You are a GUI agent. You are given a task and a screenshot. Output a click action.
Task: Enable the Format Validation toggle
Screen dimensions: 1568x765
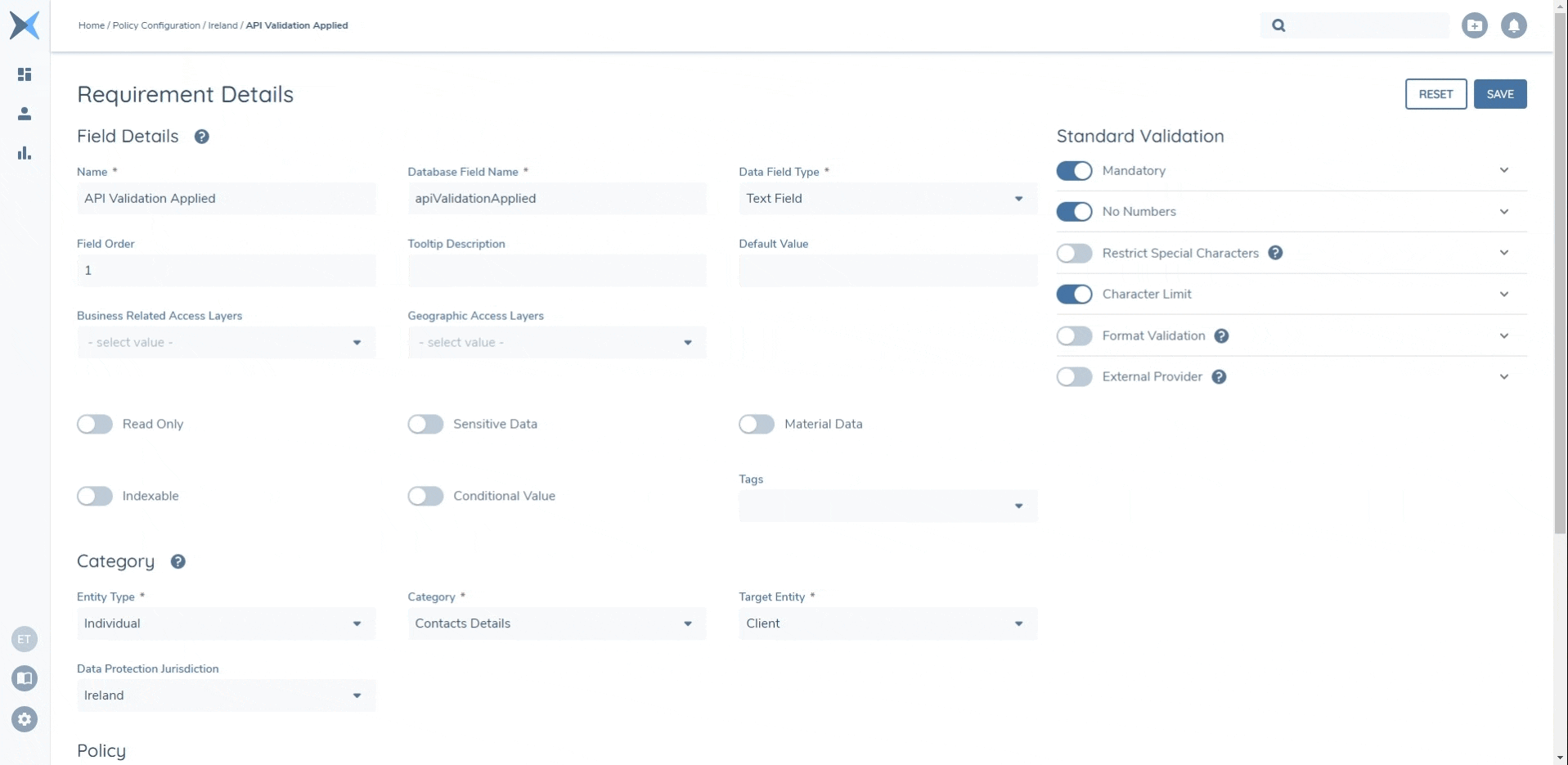(1075, 335)
